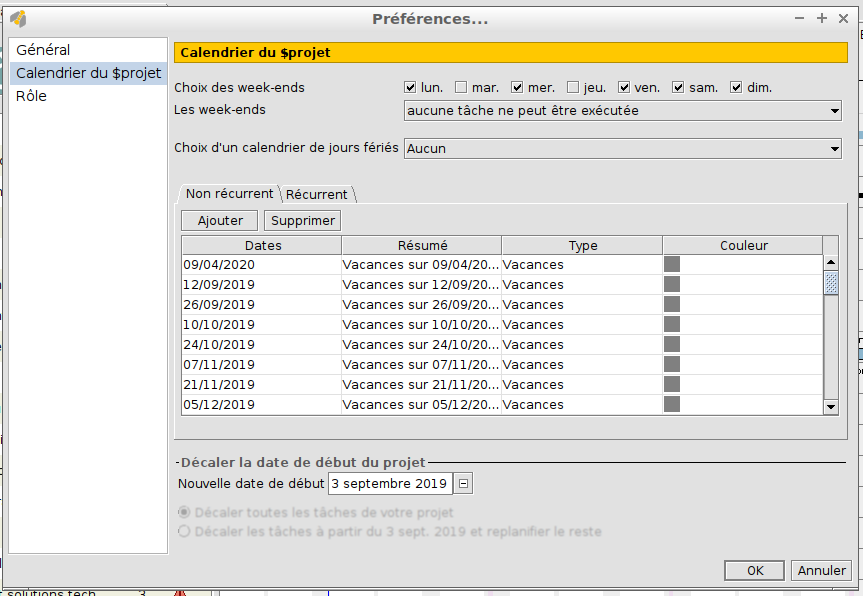
Task: Toggle the sam. weekend checkbox
Action: 678,88
